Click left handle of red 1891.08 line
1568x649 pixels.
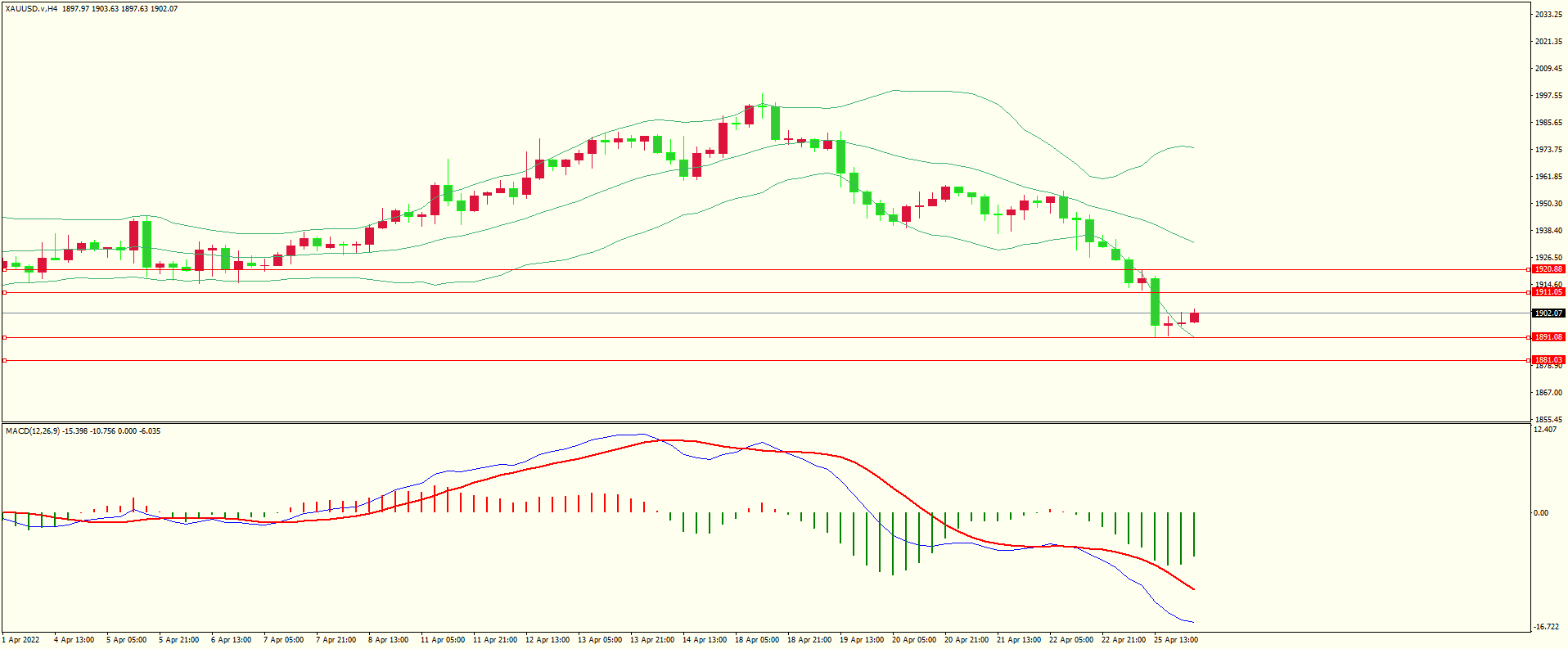4,337
